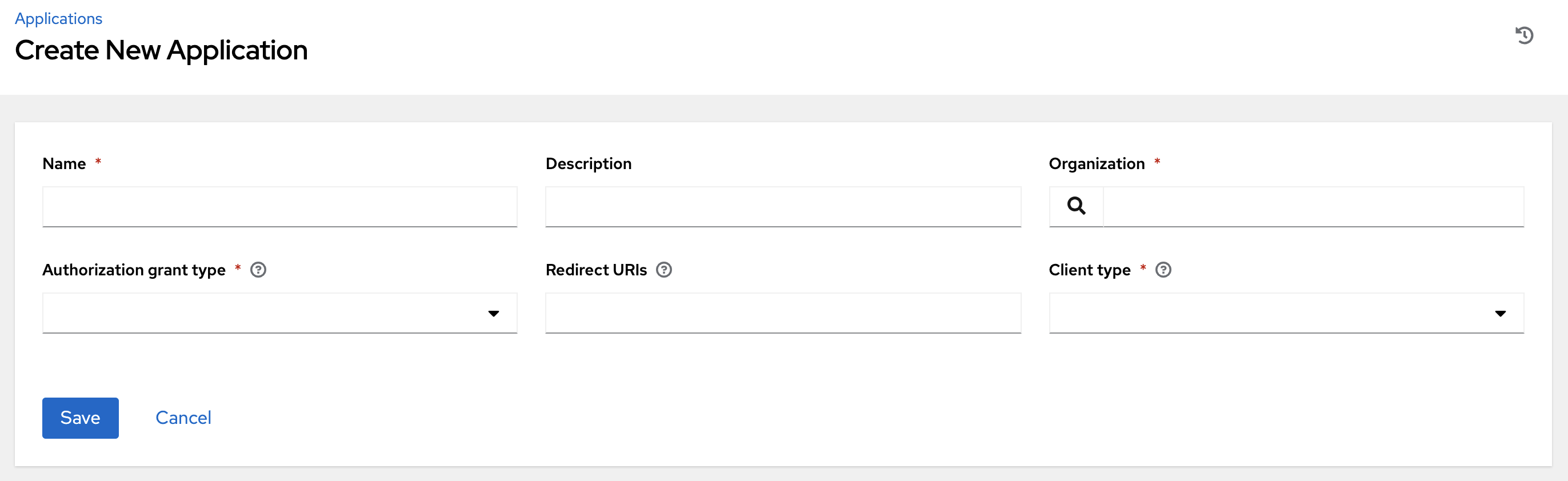Image resolution: width=1568 pixels, height=481 pixels.
Task: Click the Organization text field
Action: click(x=1315, y=206)
